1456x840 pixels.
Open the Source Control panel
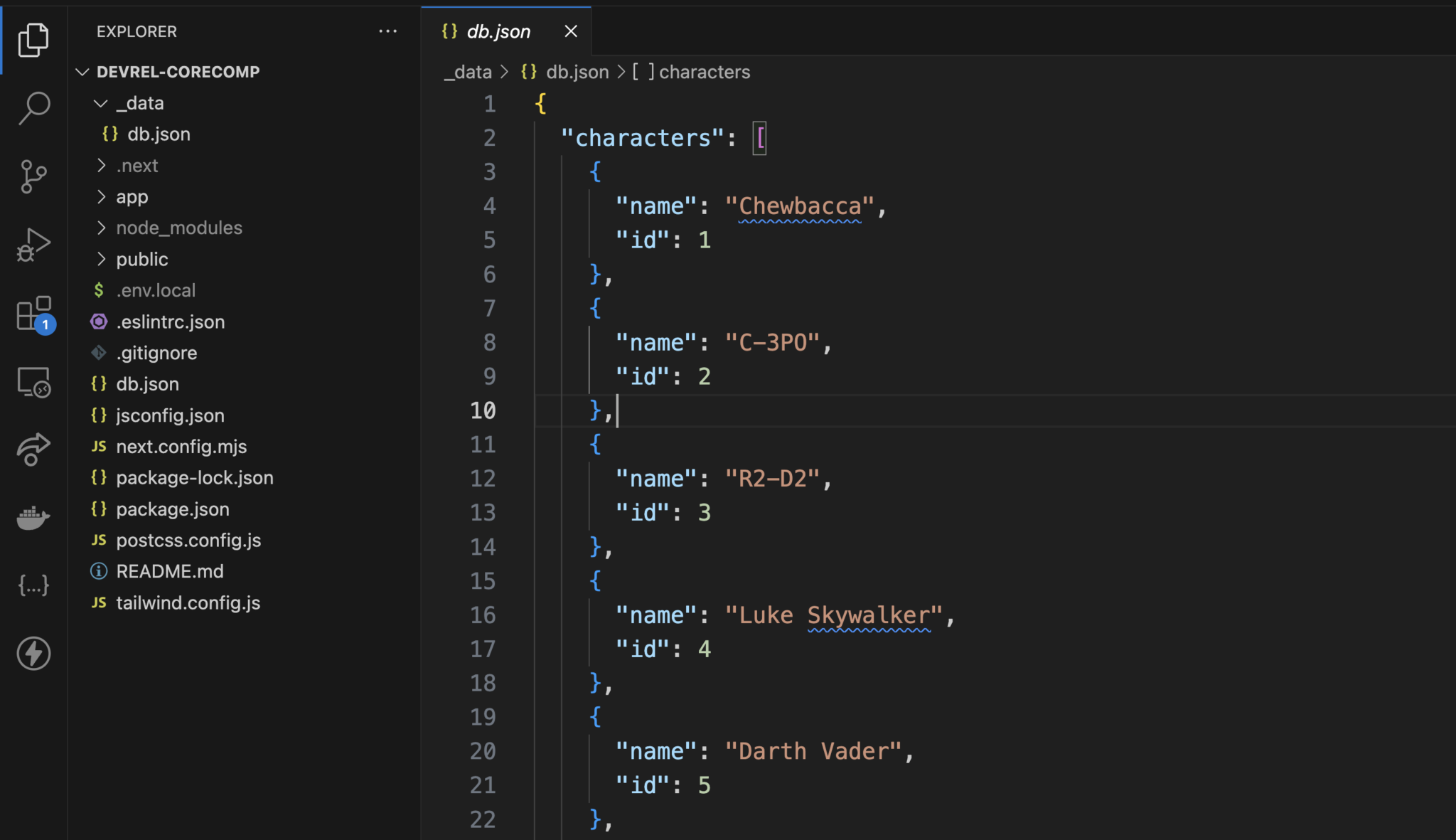[x=33, y=176]
